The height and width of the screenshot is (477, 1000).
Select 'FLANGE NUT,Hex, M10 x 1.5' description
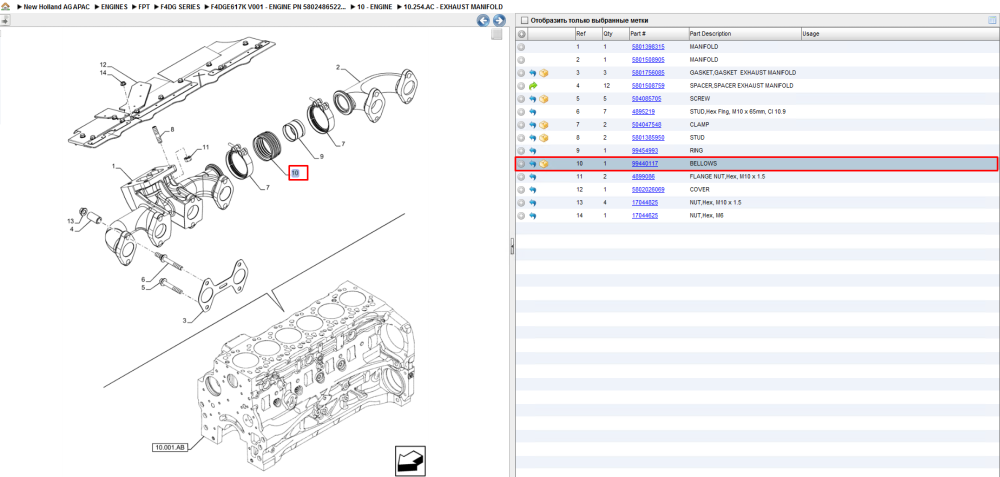(x=726, y=177)
